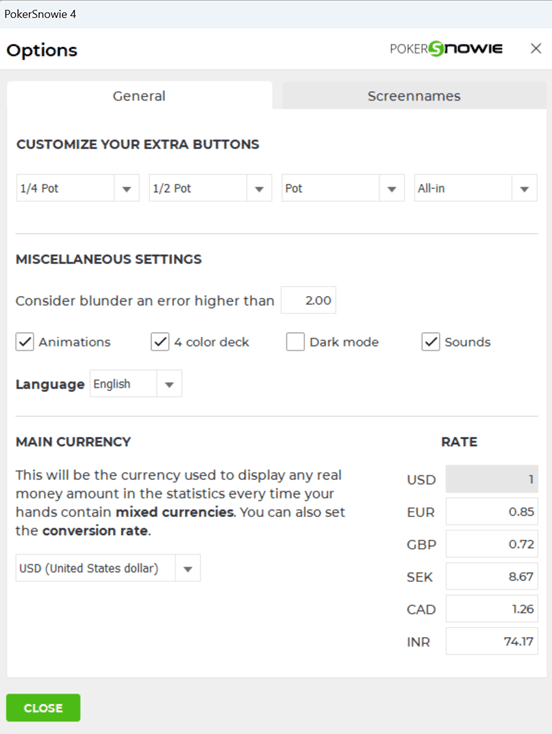This screenshot has height=734, width=552.
Task: Click the GBP currency label
Action: tap(421, 545)
